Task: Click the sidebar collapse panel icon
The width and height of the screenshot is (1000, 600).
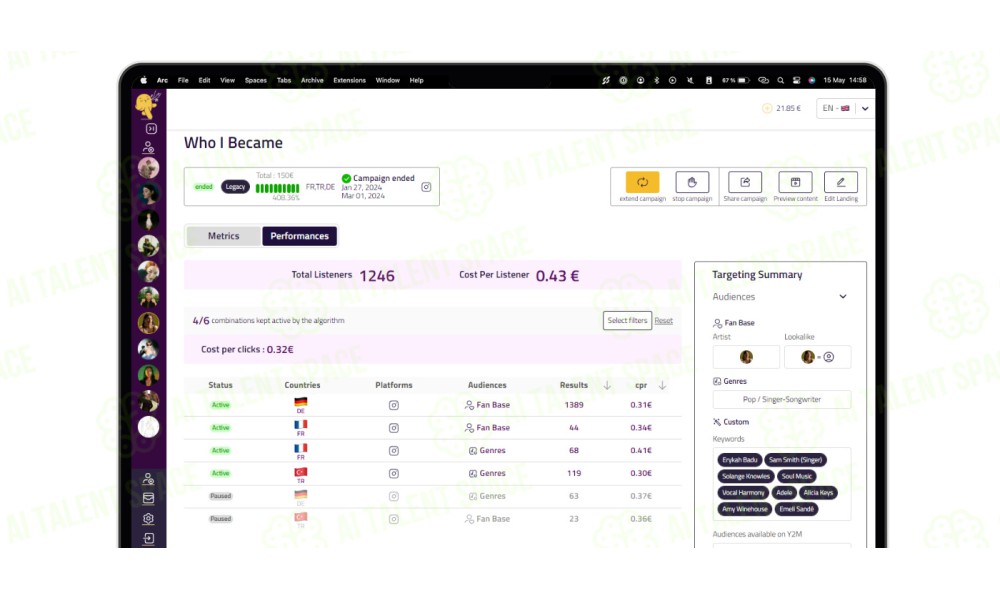Action: coord(151,129)
